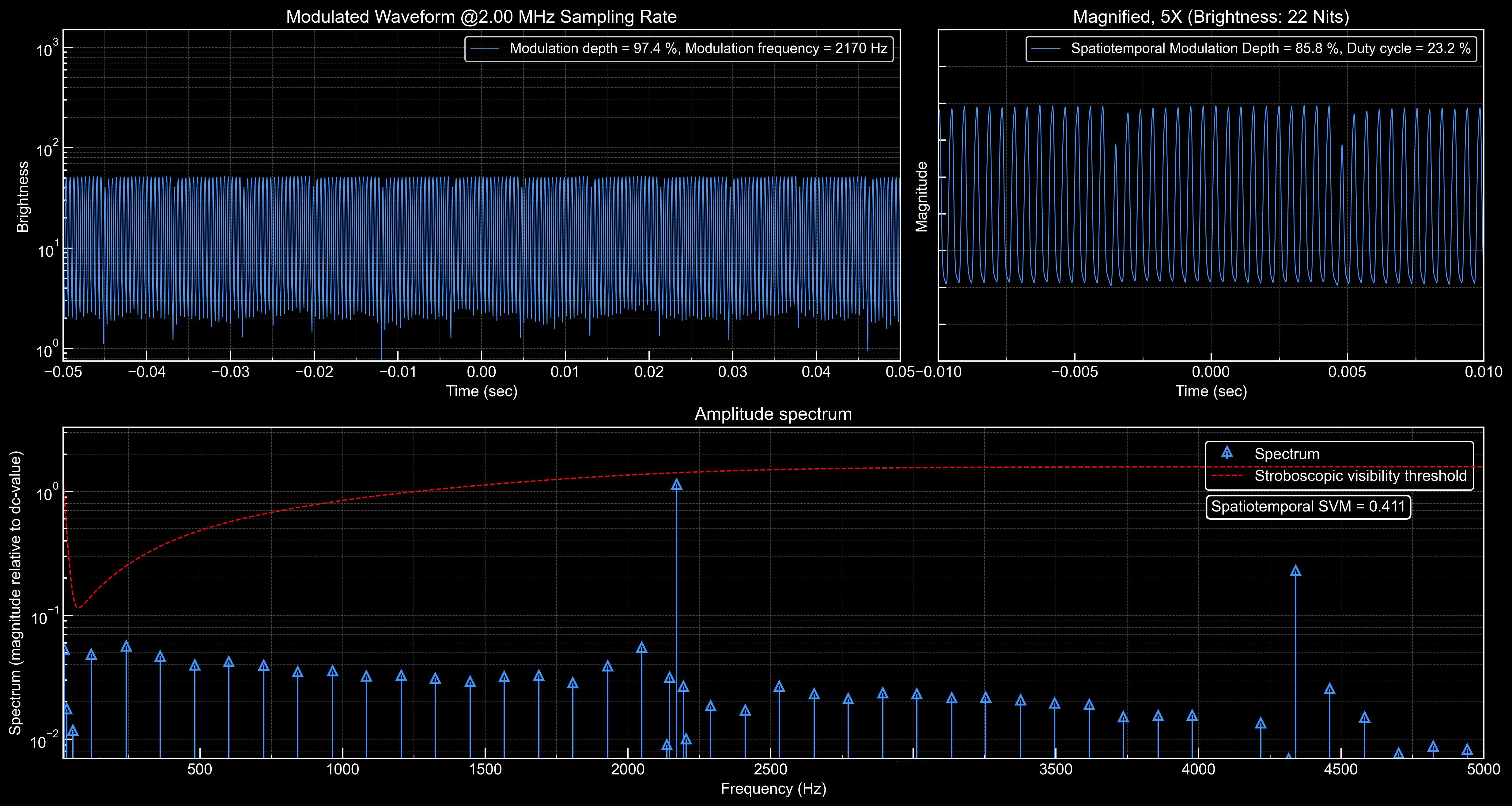Click the Magnified, 5X plot title
This screenshot has height=806, width=1512.
tap(1211, 17)
